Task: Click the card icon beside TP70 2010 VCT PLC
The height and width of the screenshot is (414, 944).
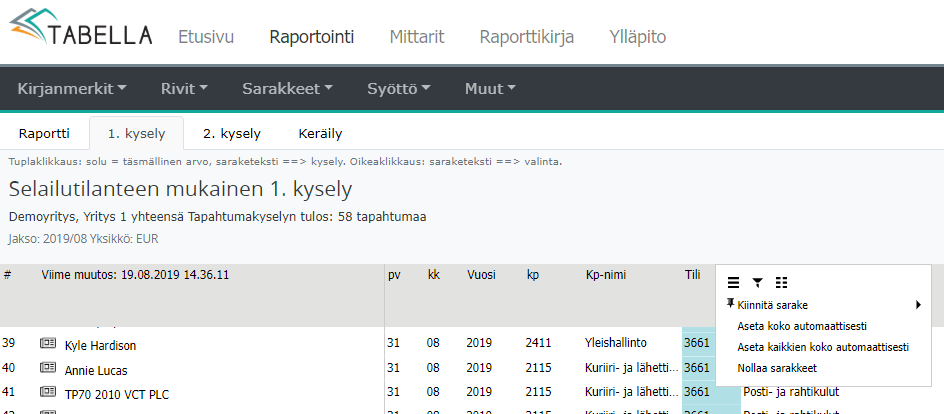Action: coord(47,392)
